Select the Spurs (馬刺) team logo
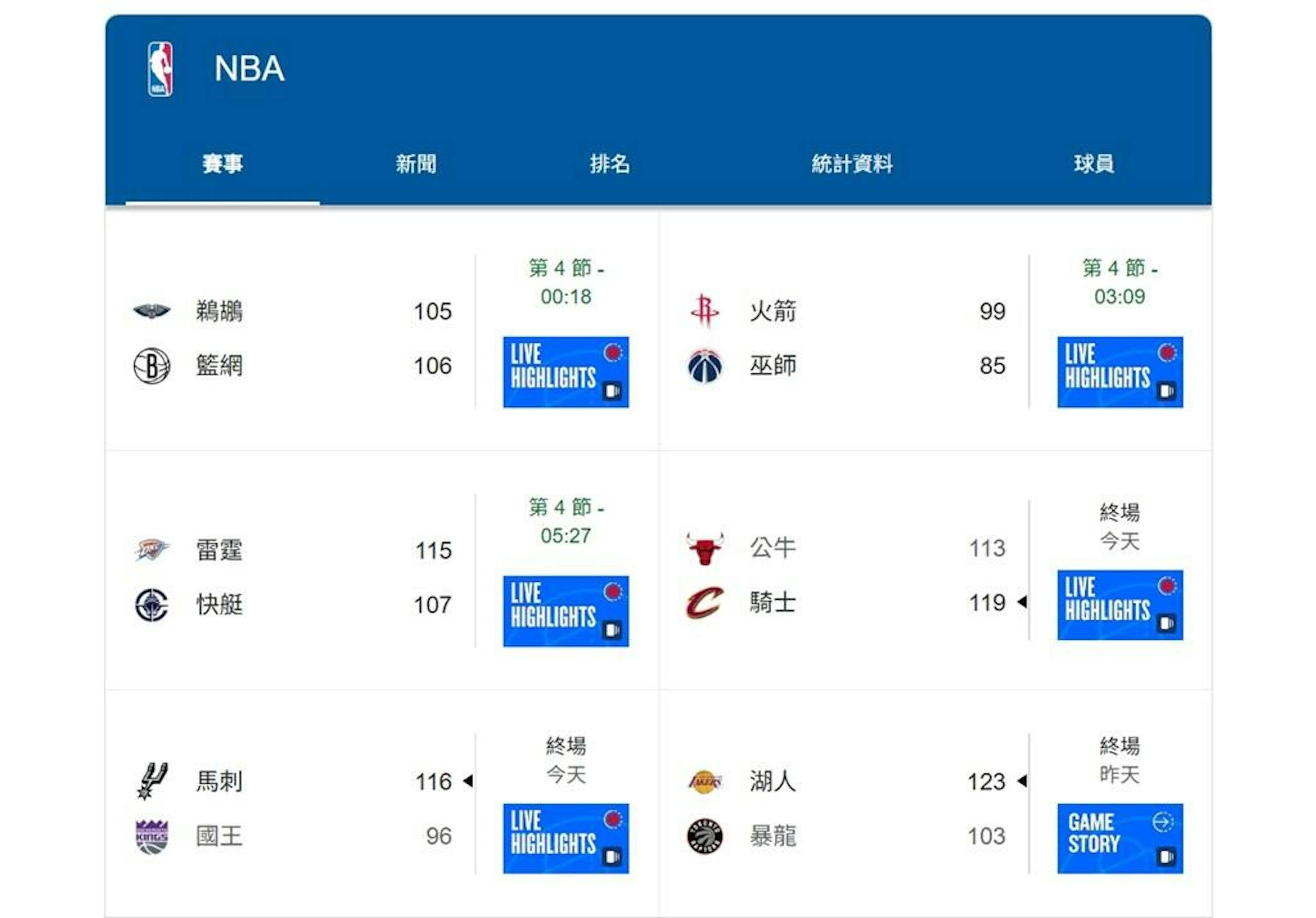Screen dimensions: 1316x918 pos(151,780)
